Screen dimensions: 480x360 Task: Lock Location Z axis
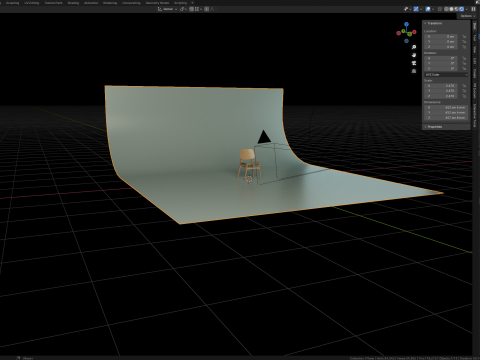point(464,47)
